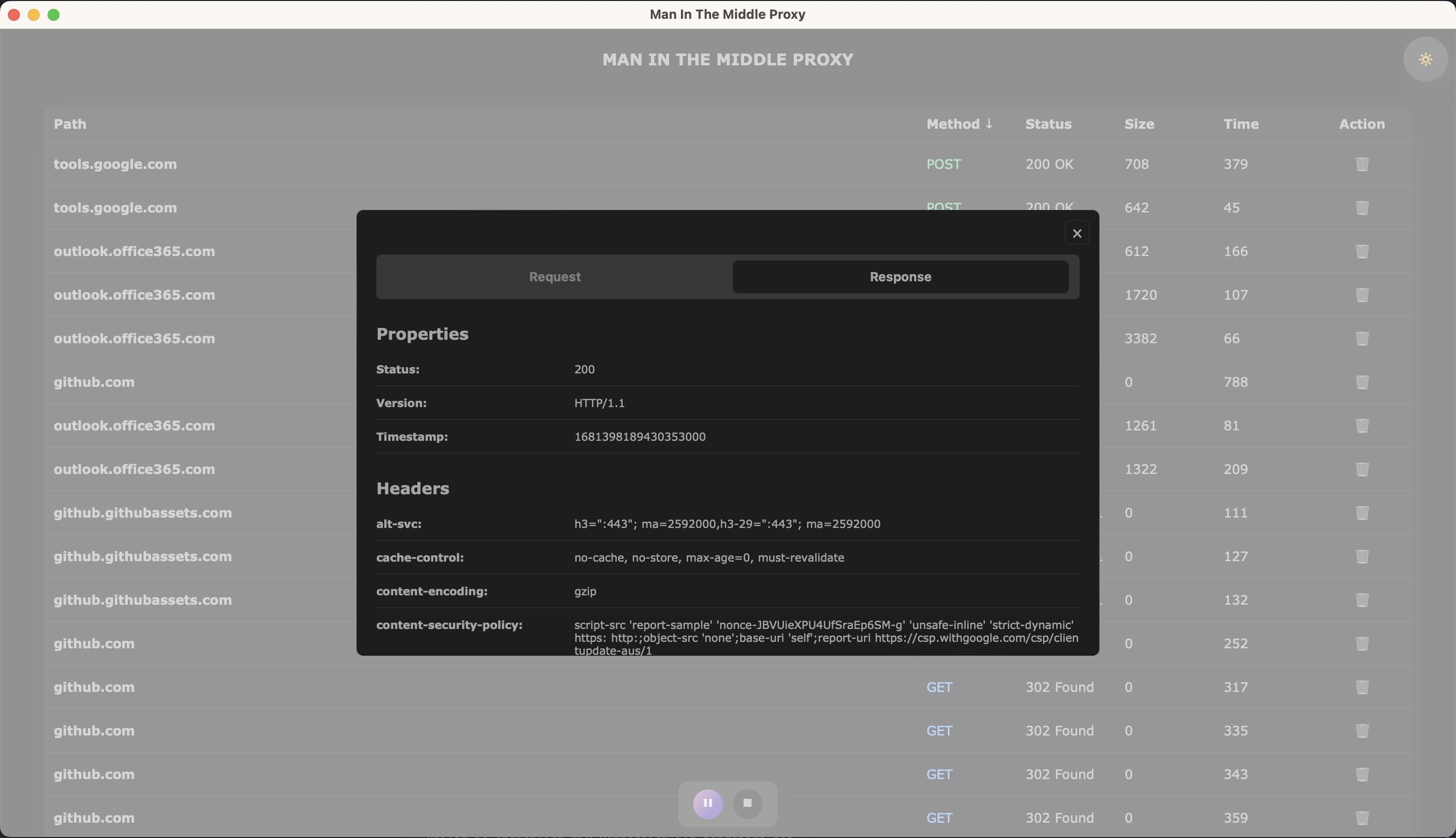
Task: Sort the table by Status column
Action: 1048,124
